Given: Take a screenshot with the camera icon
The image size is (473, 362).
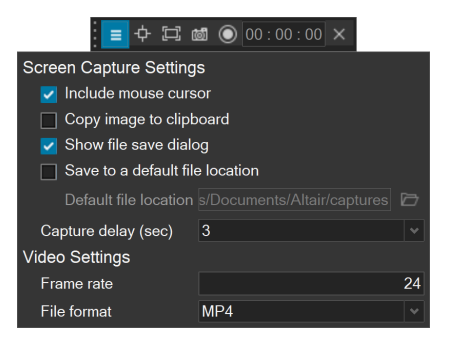Looking at the screenshot, I should point(200,34).
